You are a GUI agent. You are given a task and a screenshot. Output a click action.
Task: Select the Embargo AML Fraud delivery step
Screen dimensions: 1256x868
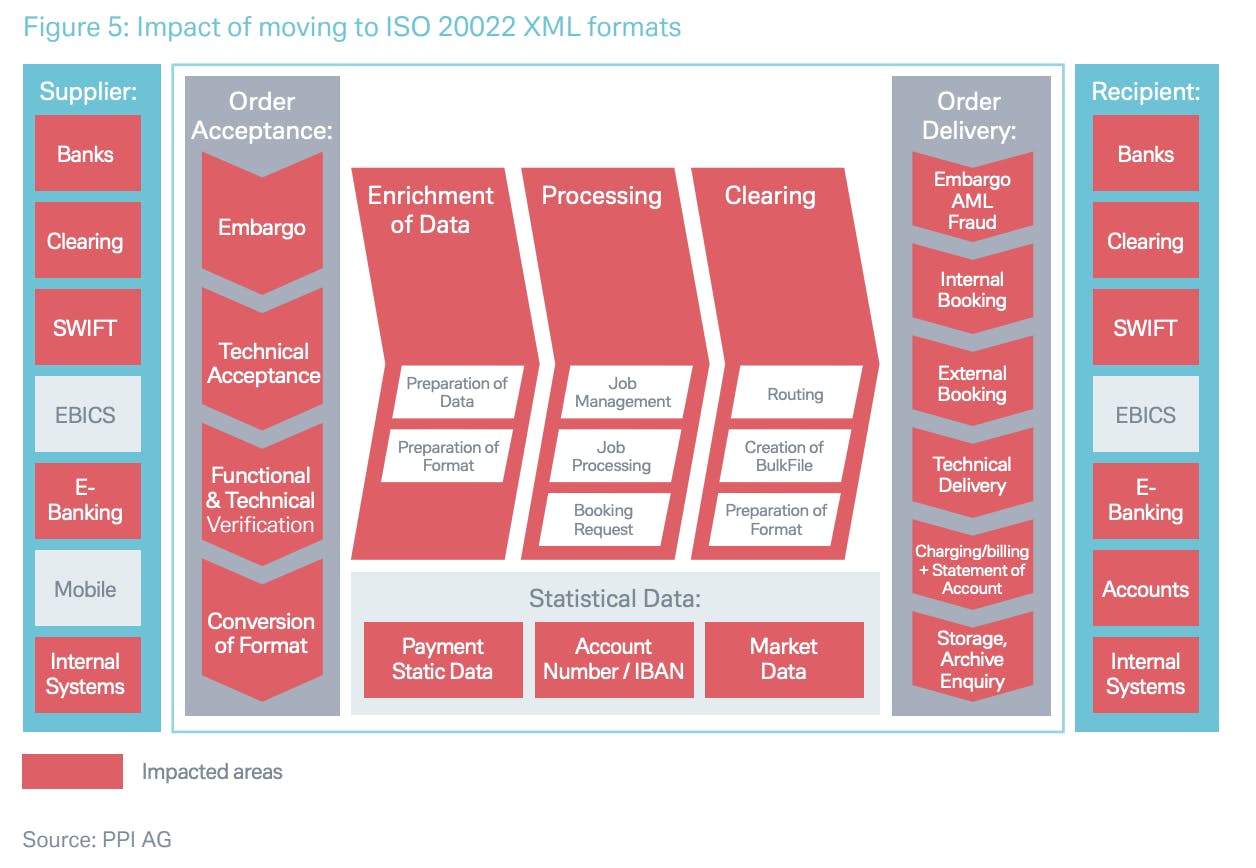point(972,201)
